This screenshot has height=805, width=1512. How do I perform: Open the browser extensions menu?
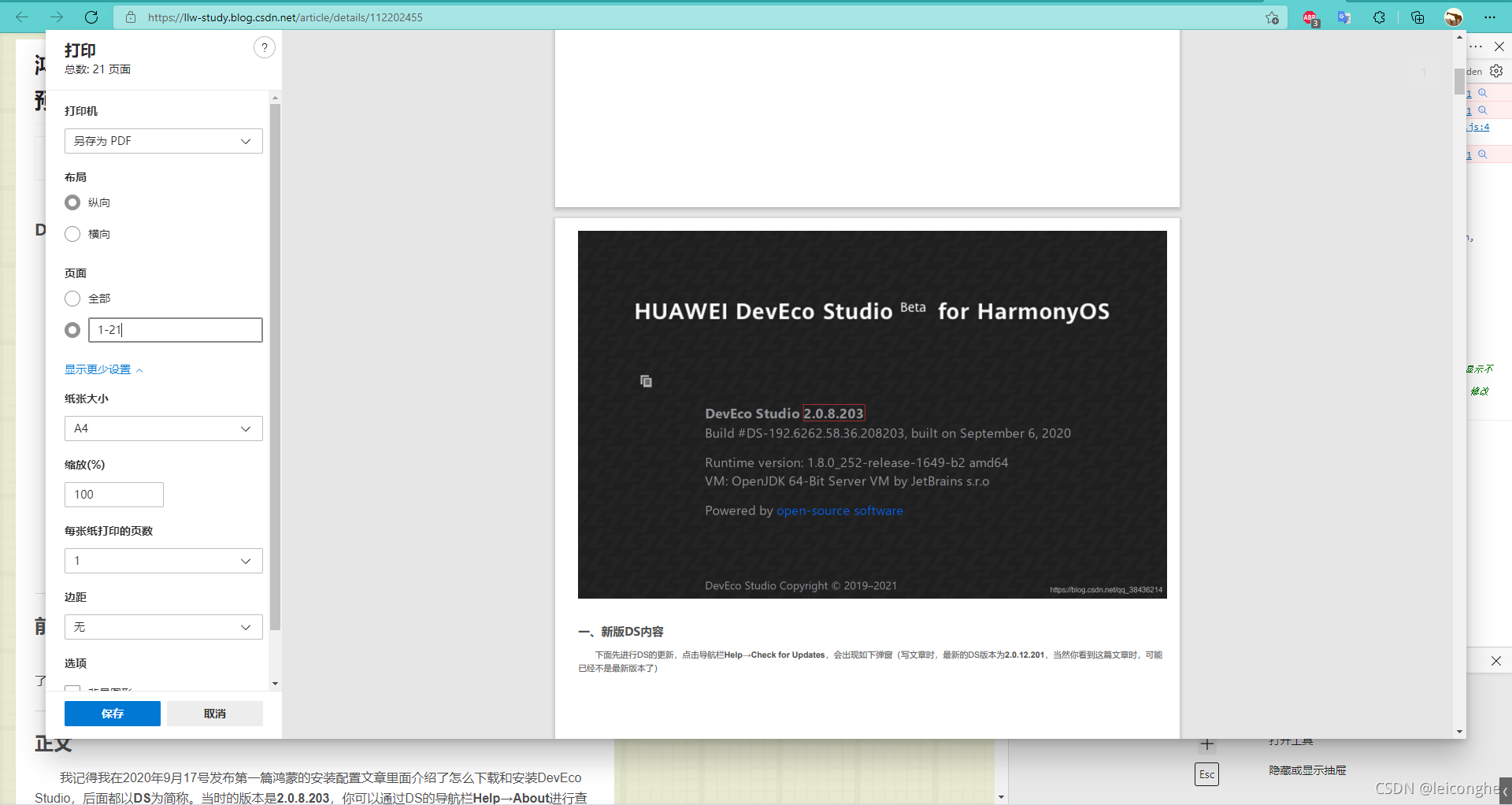tap(1379, 17)
